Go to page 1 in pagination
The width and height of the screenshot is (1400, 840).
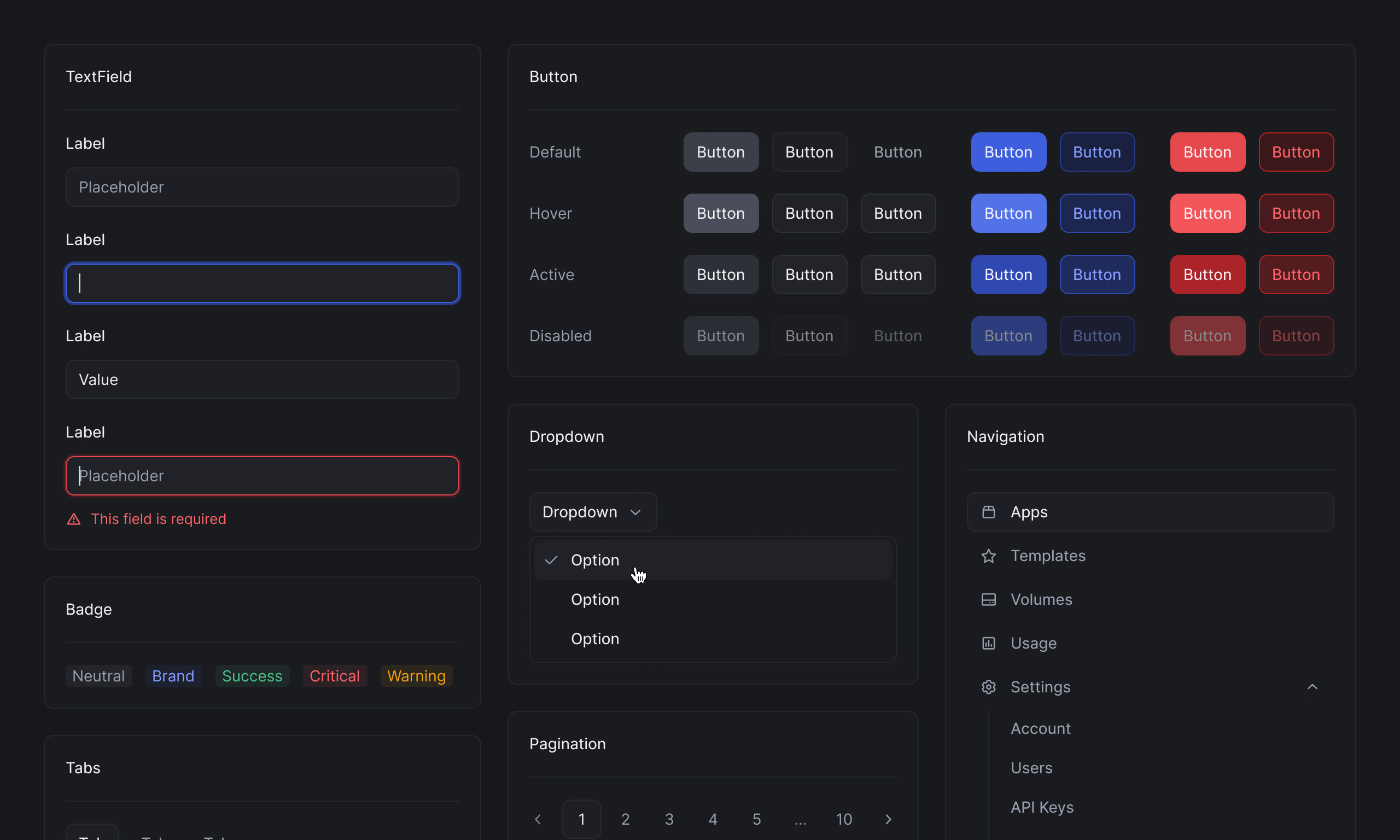(x=581, y=819)
